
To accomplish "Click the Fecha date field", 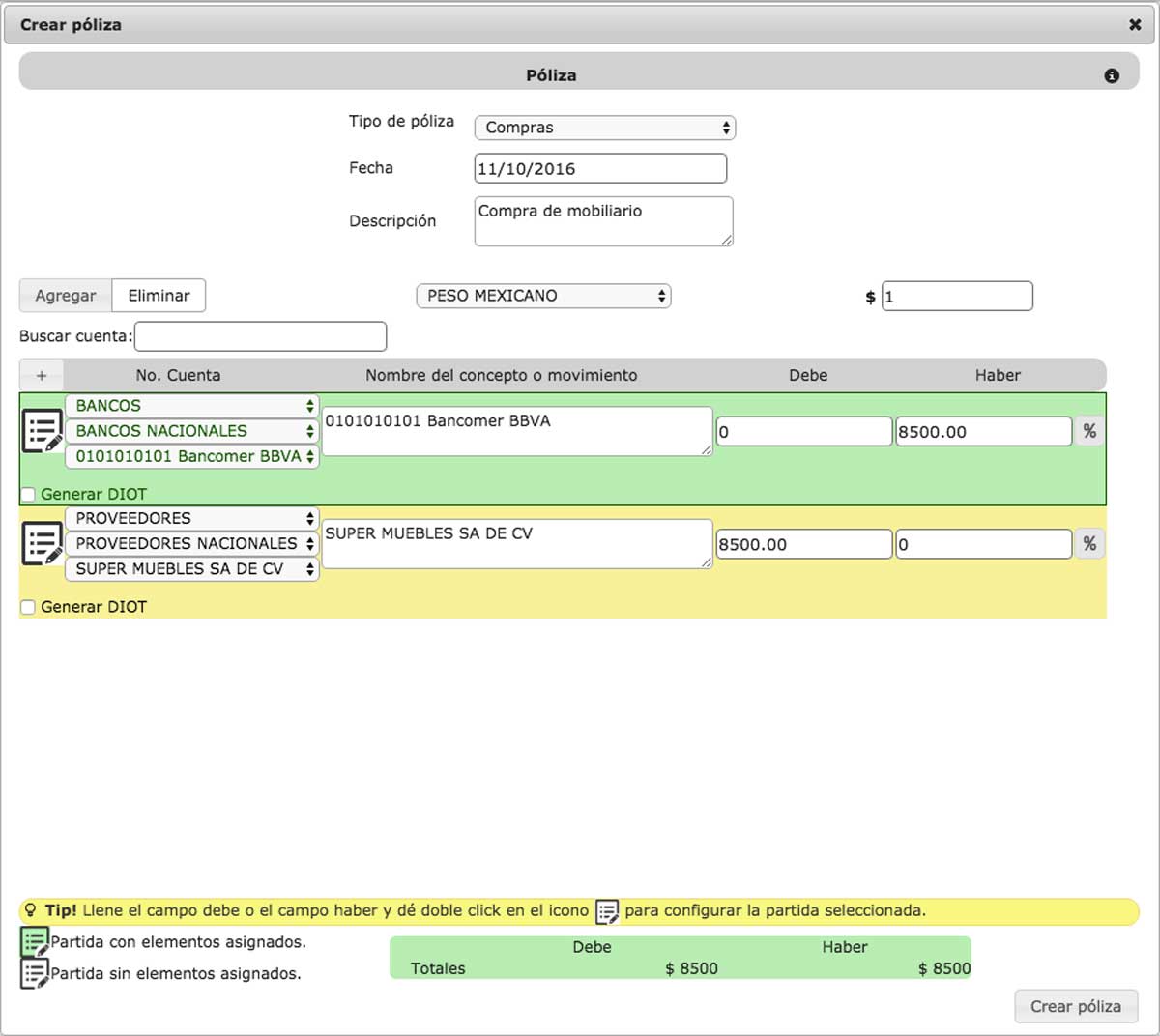I will (x=600, y=168).
